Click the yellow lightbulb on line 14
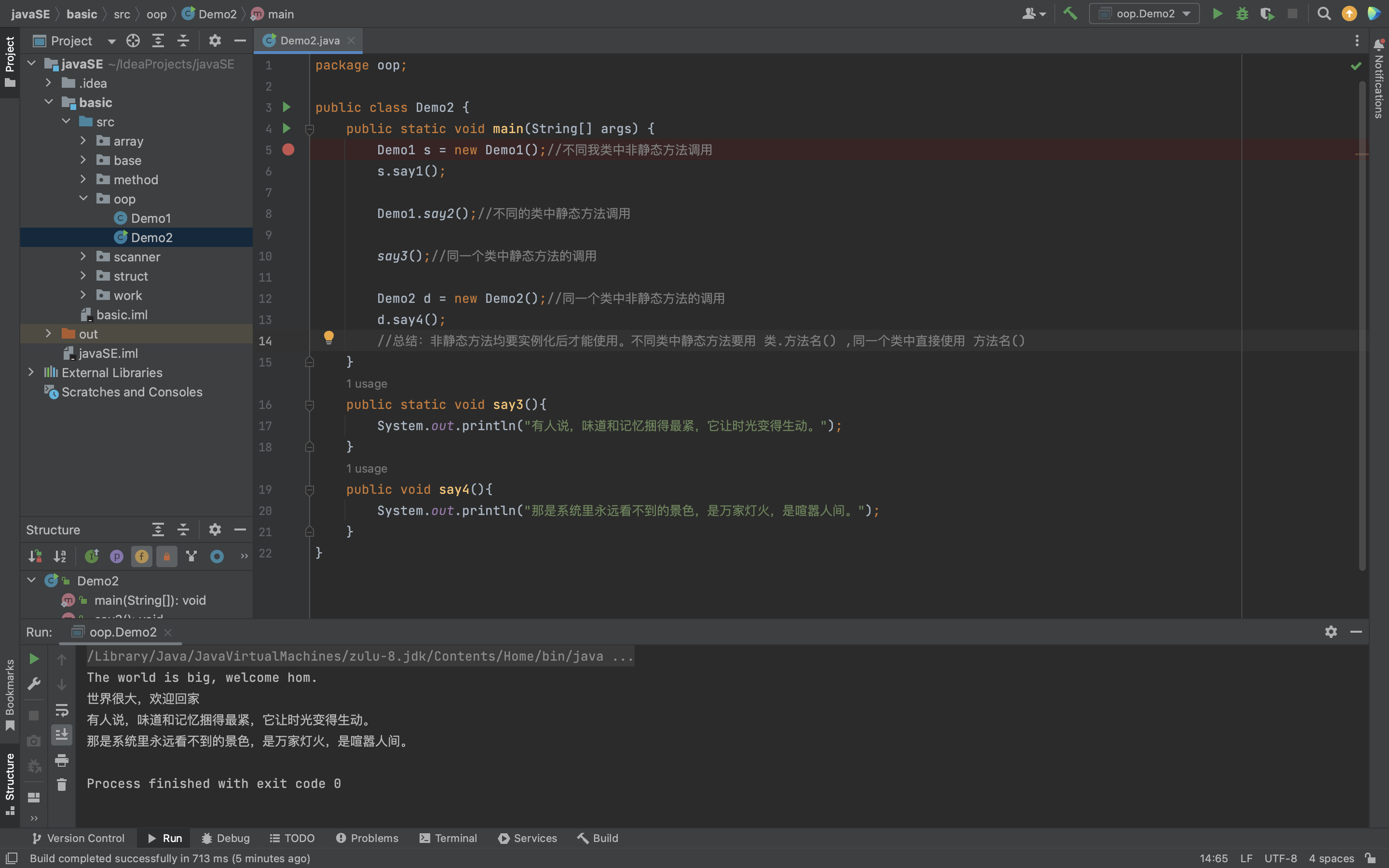Viewport: 1389px width, 868px height. pos(328,338)
